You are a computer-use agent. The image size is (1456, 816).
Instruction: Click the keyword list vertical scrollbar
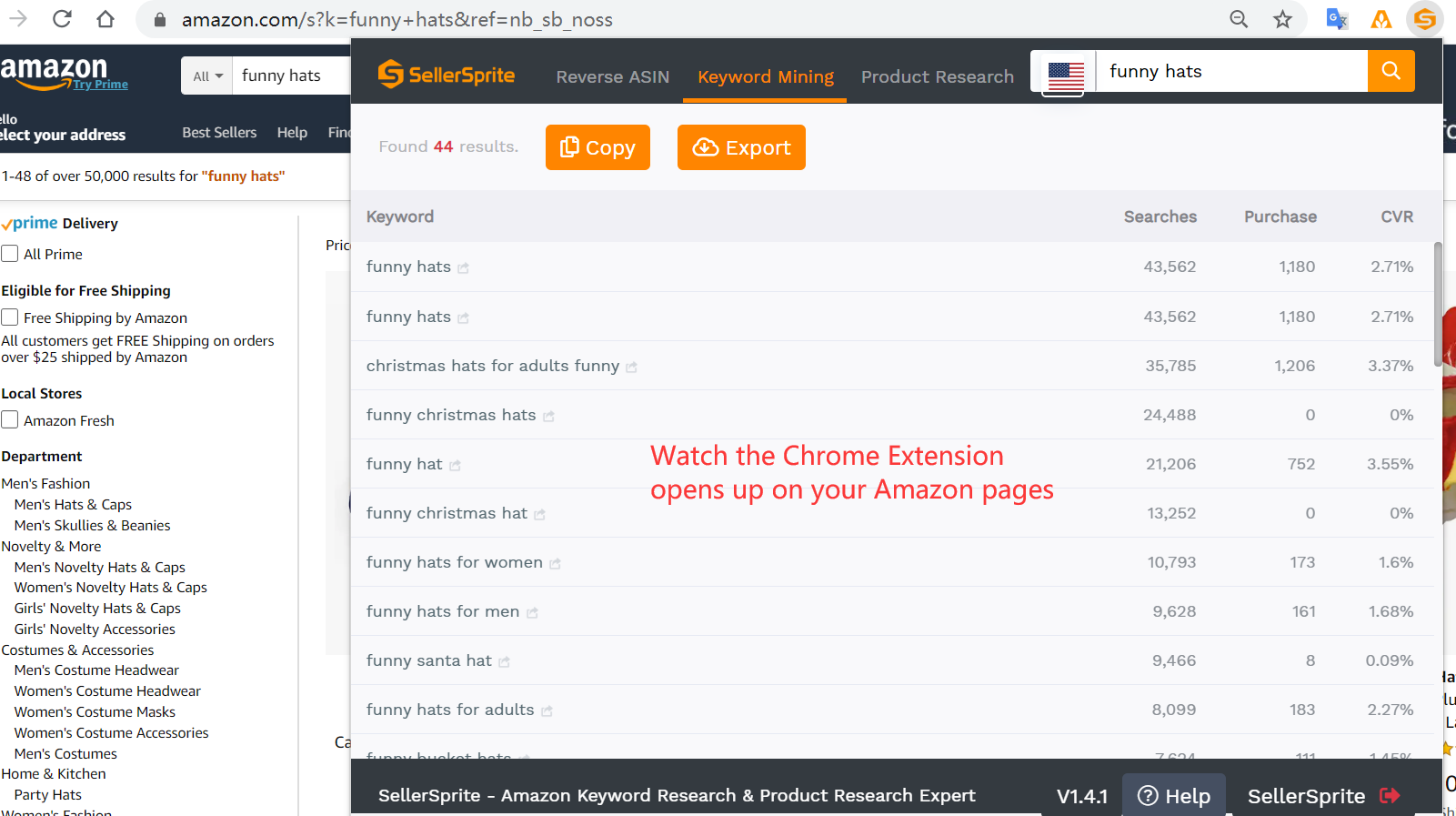1437,305
